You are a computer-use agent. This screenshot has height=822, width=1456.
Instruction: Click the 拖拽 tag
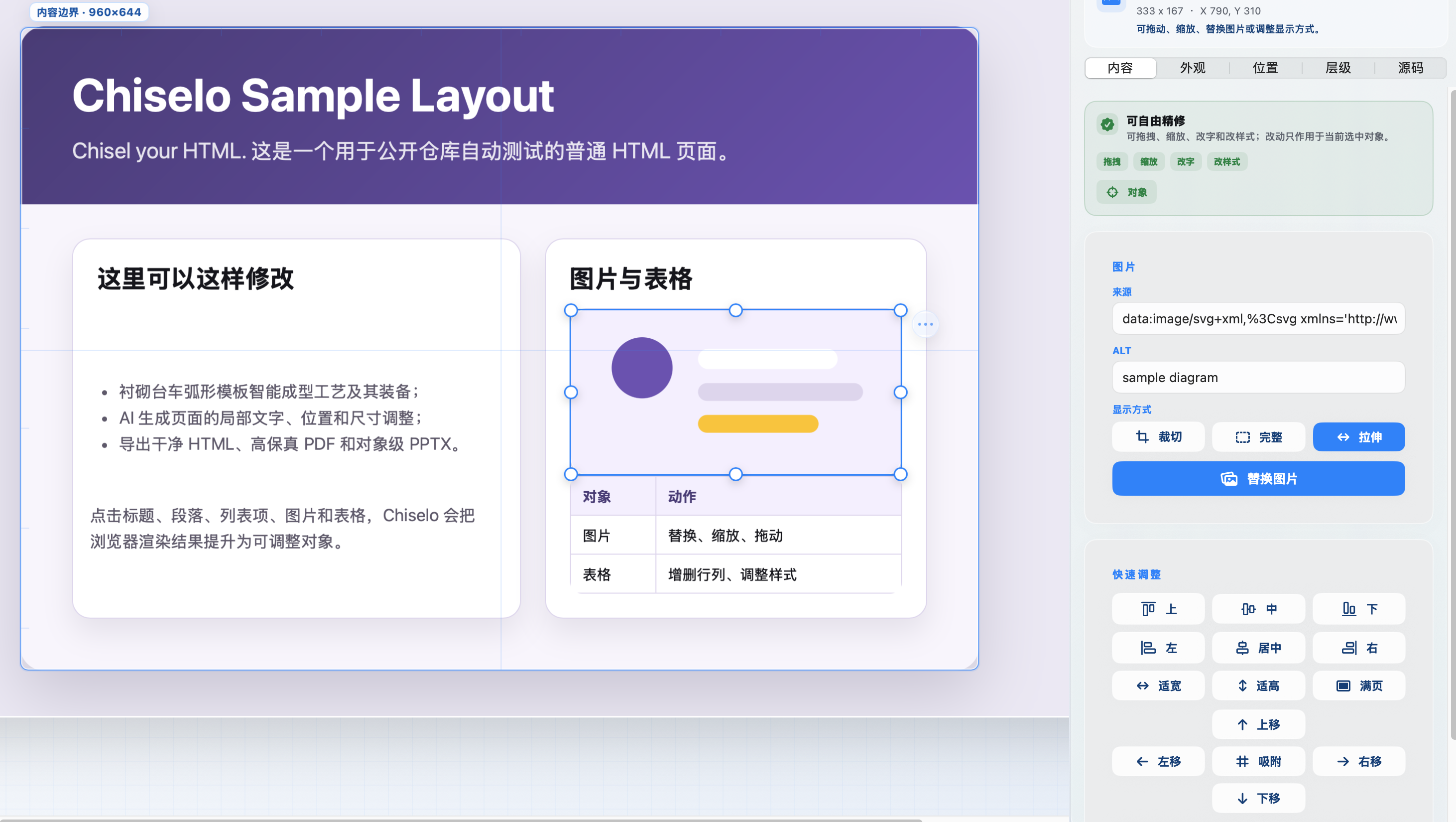click(x=1112, y=162)
